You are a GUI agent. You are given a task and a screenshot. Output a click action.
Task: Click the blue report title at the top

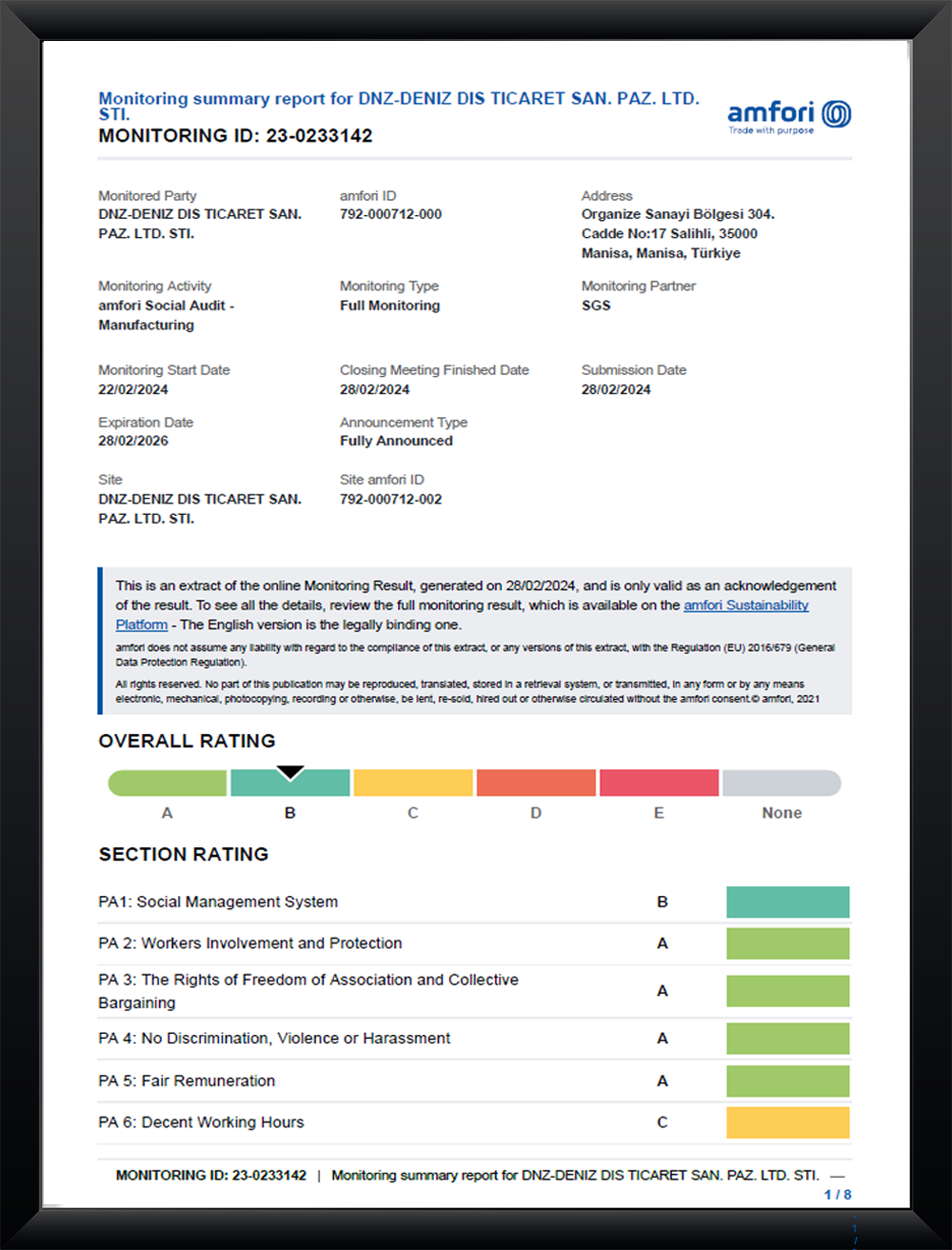pyautogui.click(x=398, y=99)
